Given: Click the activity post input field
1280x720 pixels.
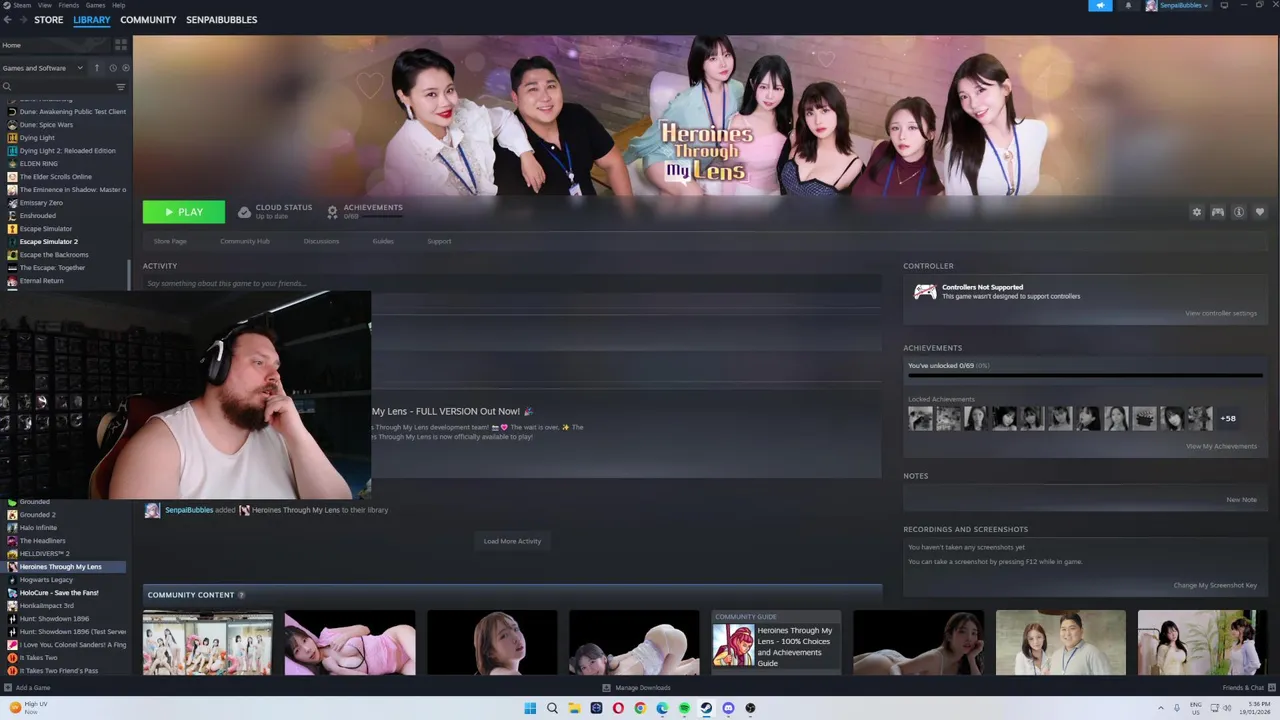Looking at the screenshot, I should tap(512, 284).
